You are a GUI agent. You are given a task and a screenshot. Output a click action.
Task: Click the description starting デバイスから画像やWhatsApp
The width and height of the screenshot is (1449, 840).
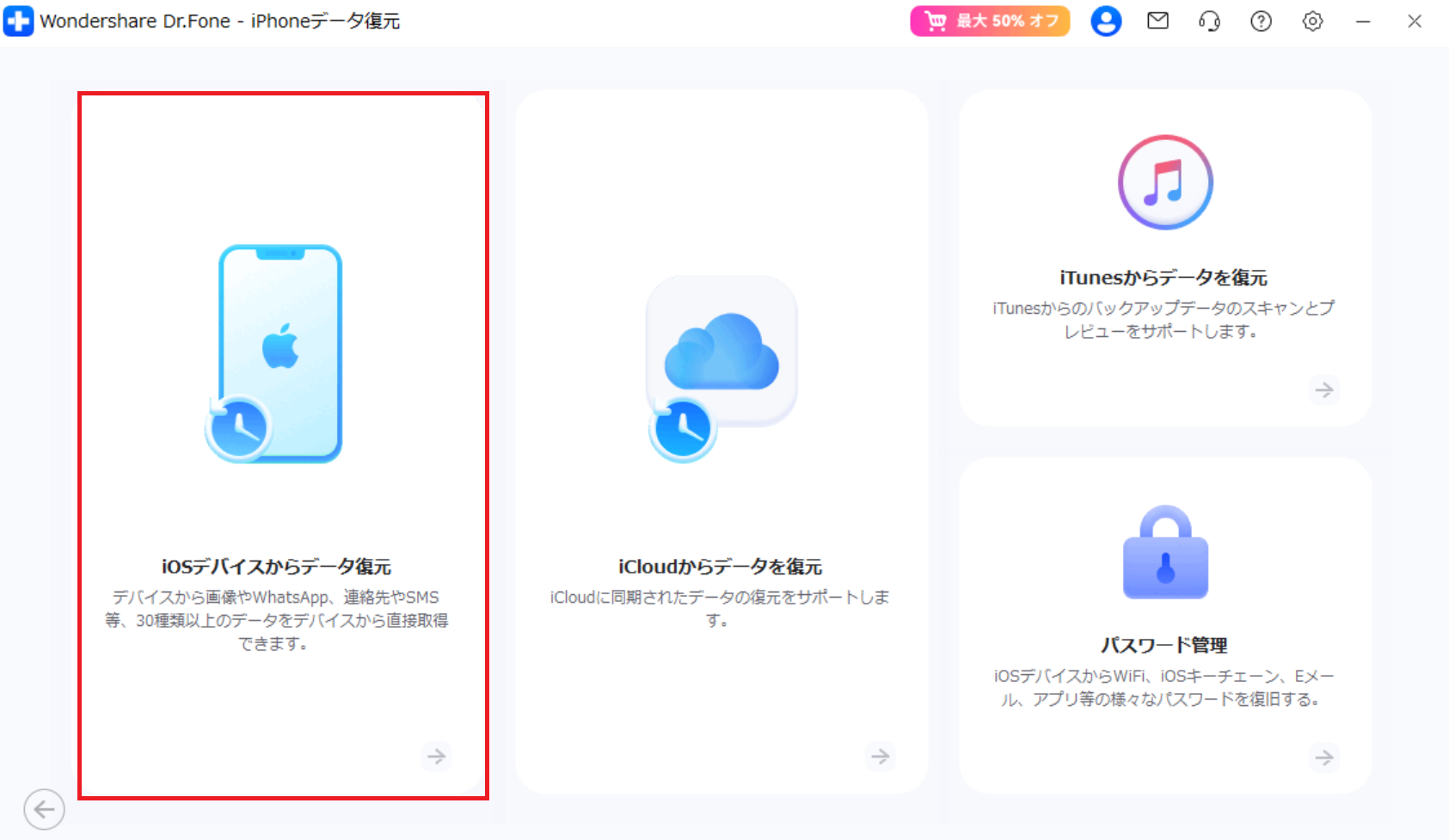276,620
